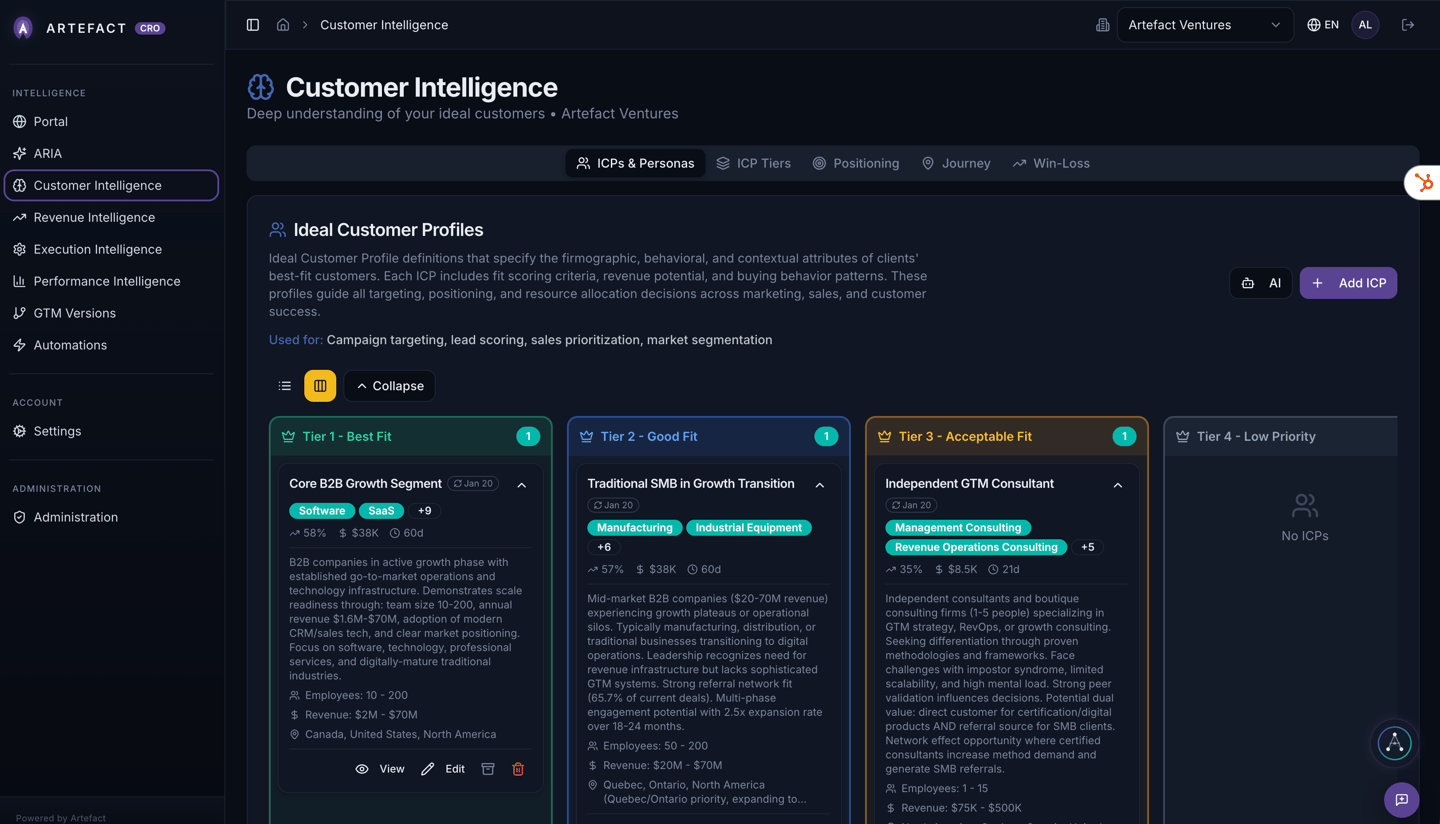The height and width of the screenshot is (824, 1440).
Task: Click the Add ICP button
Action: point(1348,283)
